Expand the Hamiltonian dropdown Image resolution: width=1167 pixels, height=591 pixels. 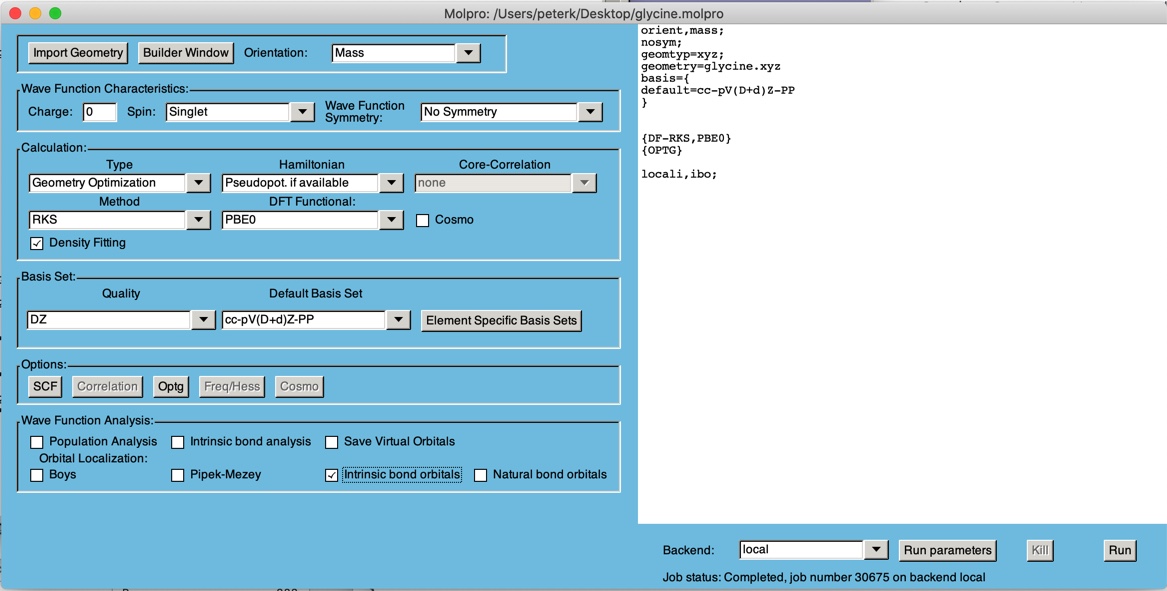tap(391, 183)
